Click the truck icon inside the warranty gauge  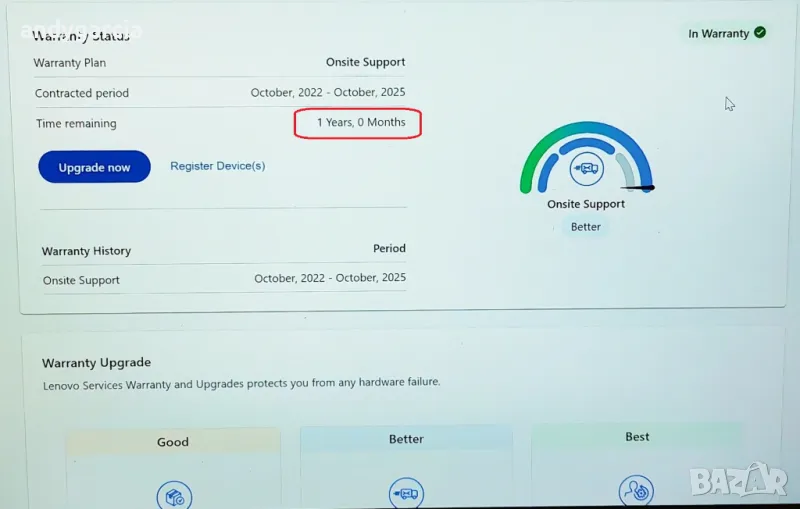(x=586, y=169)
